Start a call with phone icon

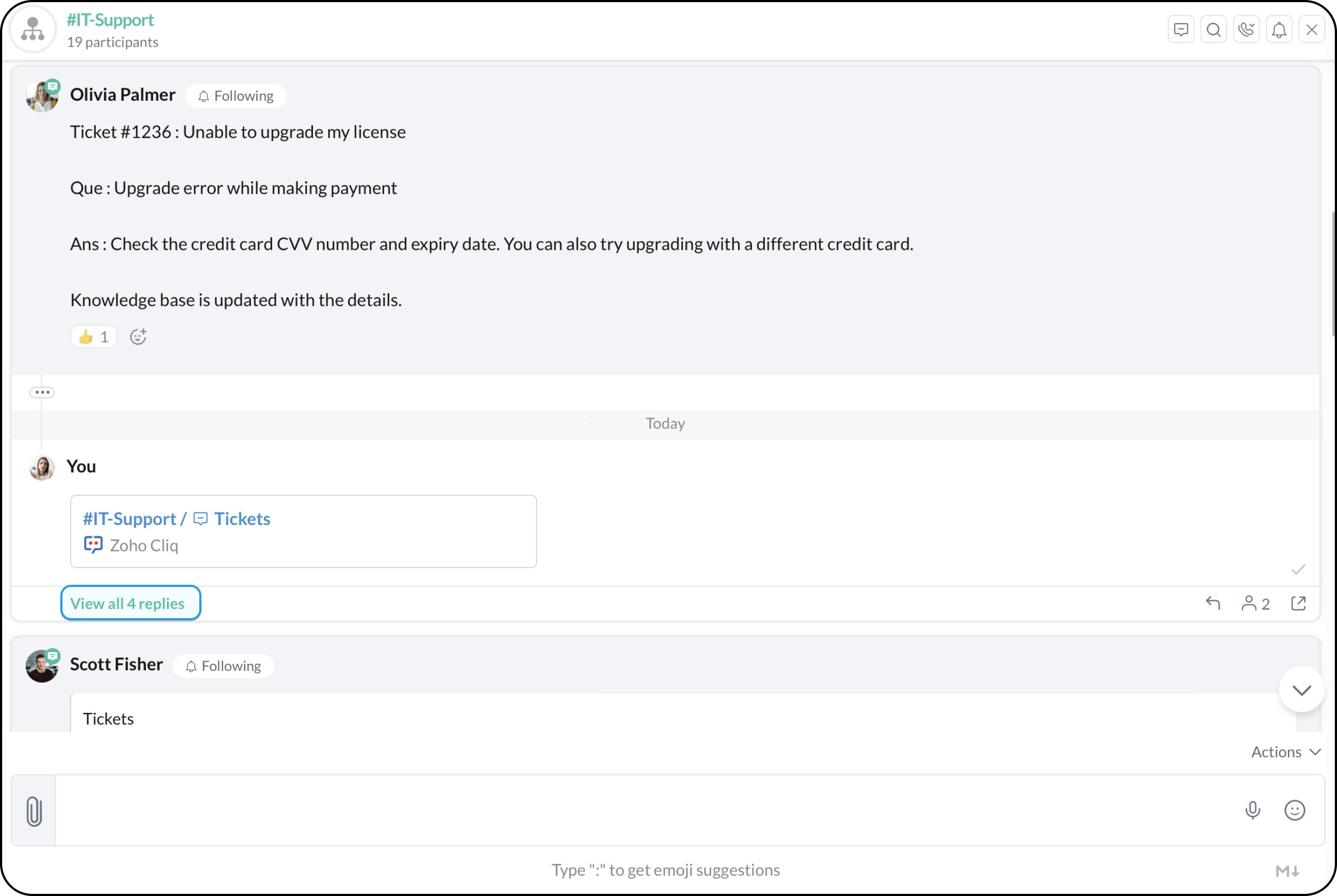[x=1245, y=30]
